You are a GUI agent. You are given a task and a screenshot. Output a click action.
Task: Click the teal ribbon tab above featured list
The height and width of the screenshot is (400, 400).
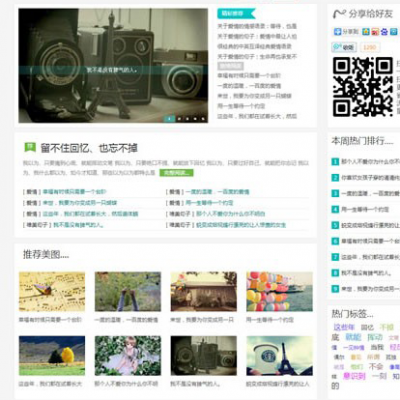tap(236, 14)
